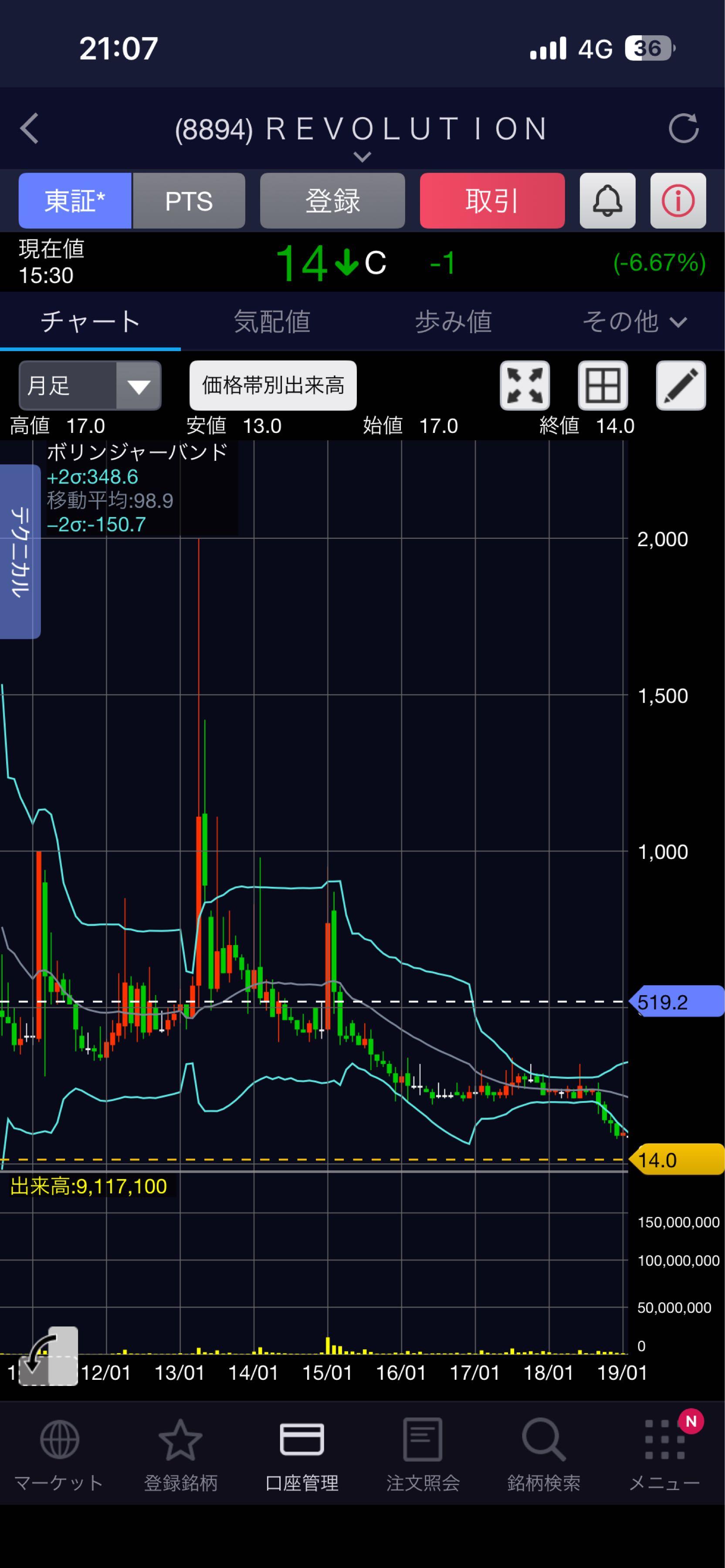Tap the 出来高:9,117,100 volume label
This screenshot has height=1568, width=725.
tap(89, 1186)
